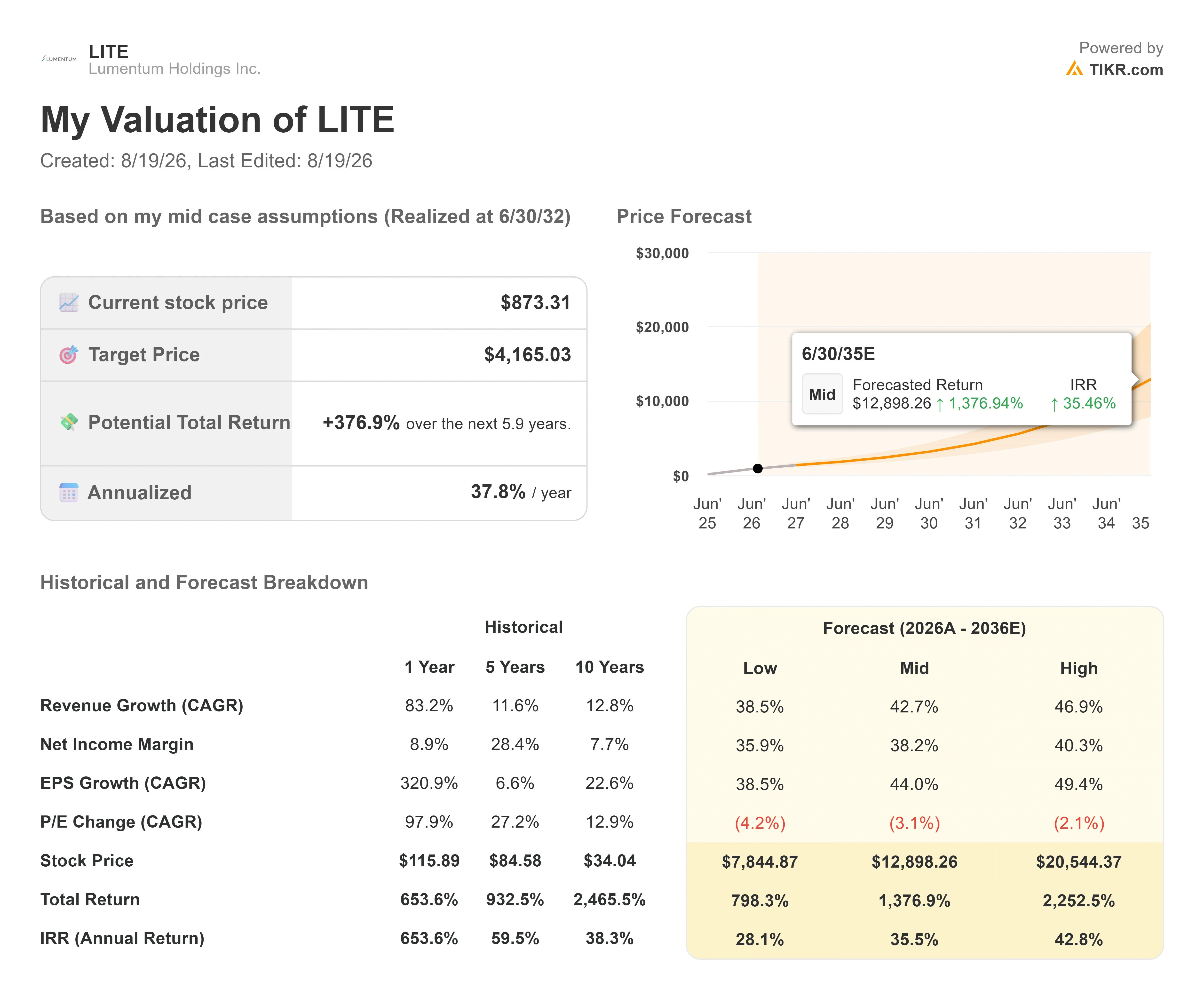Click the $30,000 y-axis label
Image resolution: width=1204 pixels, height=990 pixels.
pyautogui.click(x=662, y=253)
